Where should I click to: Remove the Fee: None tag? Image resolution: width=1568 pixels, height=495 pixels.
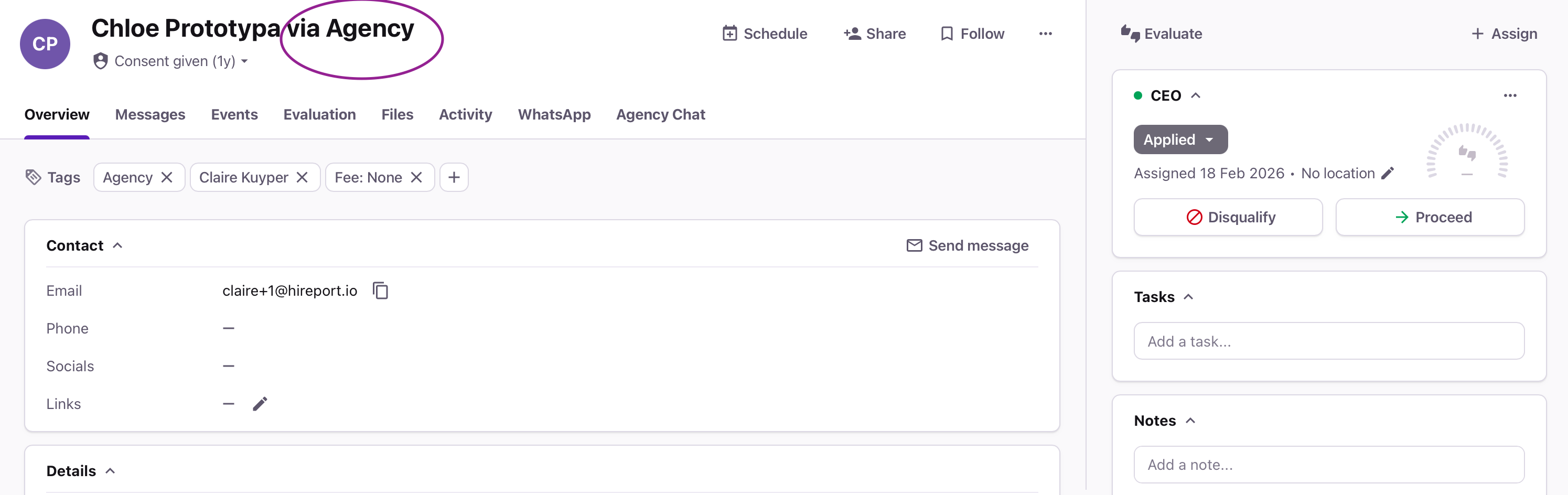416,177
